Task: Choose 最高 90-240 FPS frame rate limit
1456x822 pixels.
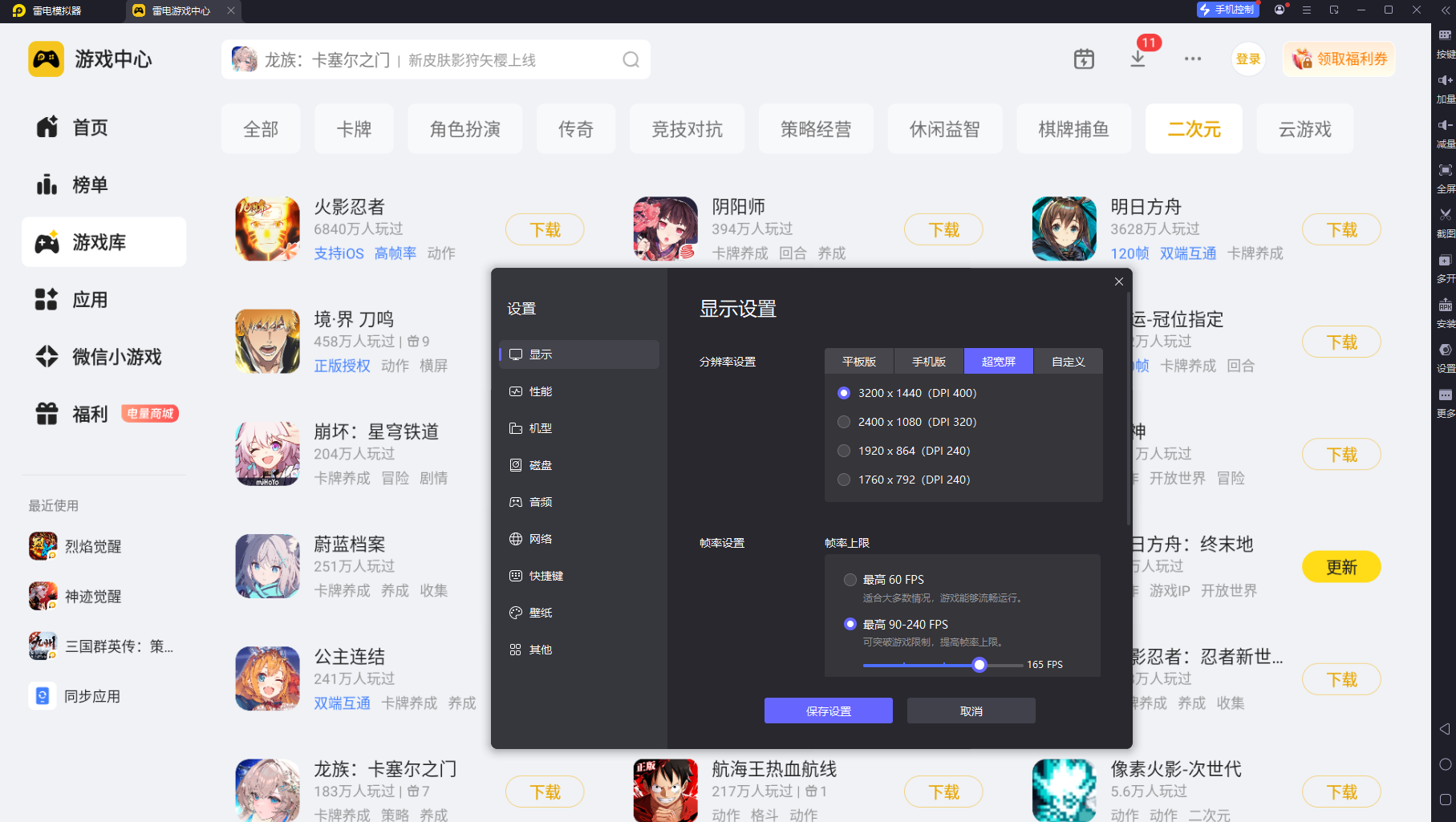Action: click(896, 624)
